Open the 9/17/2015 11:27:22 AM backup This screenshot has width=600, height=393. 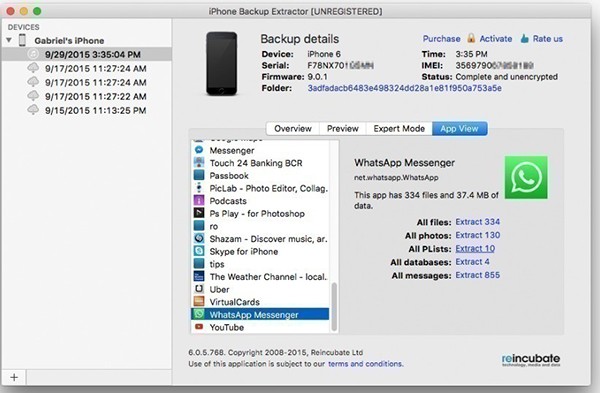pyautogui.click(x=95, y=96)
